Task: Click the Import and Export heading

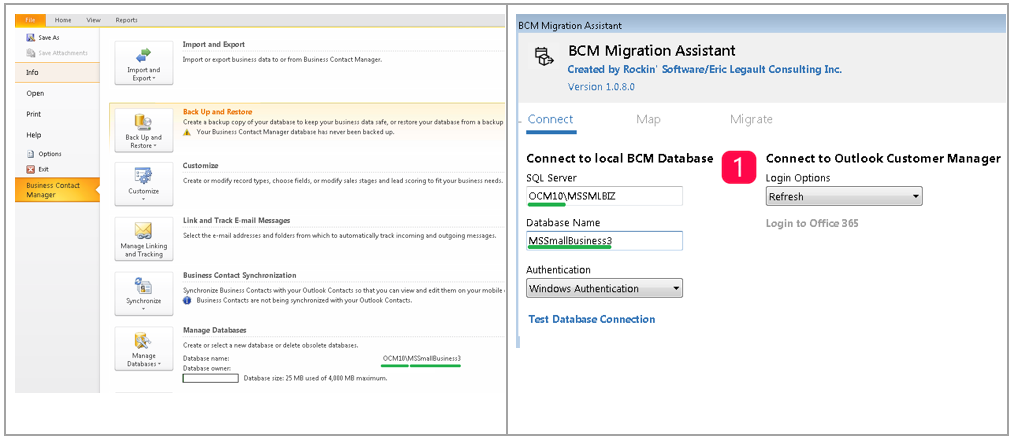Action: pos(213,44)
